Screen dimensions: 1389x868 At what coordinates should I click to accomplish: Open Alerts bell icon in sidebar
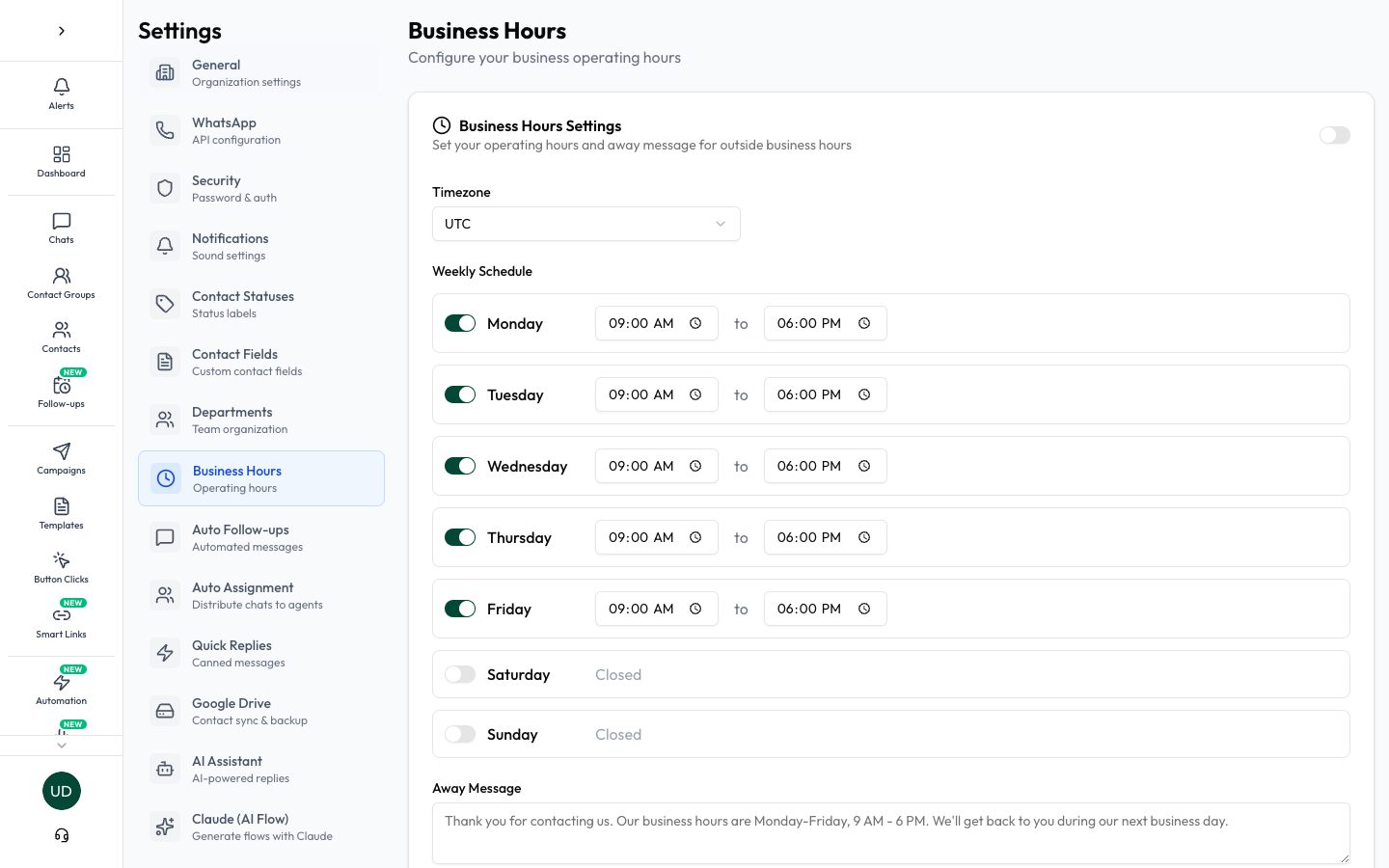coord(62,86)
